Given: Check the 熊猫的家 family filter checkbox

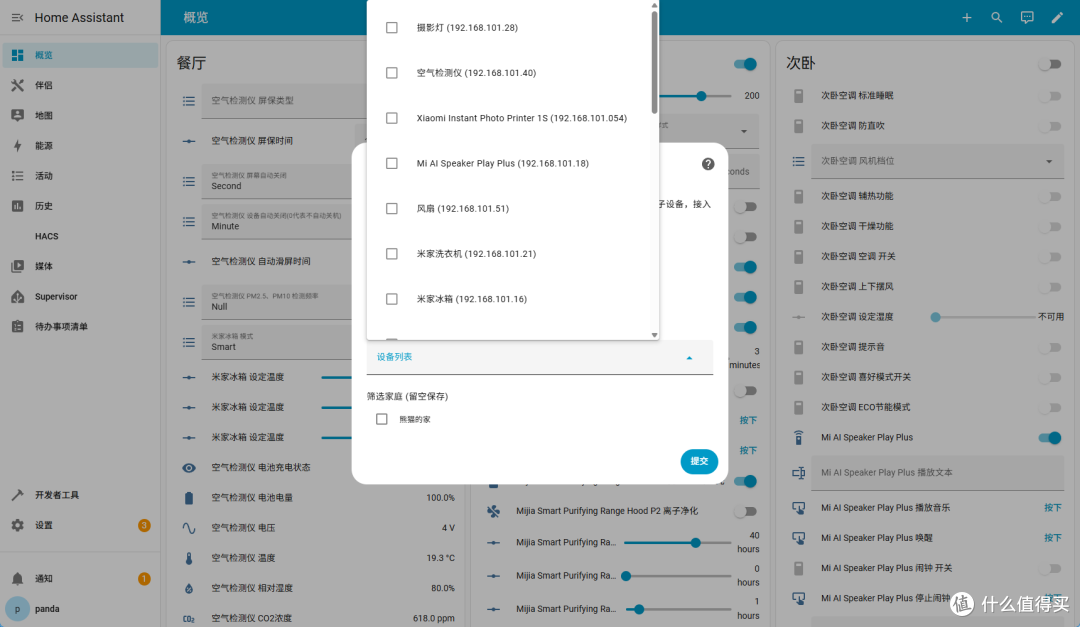Looking at the screenshot, I should point(382,419).
